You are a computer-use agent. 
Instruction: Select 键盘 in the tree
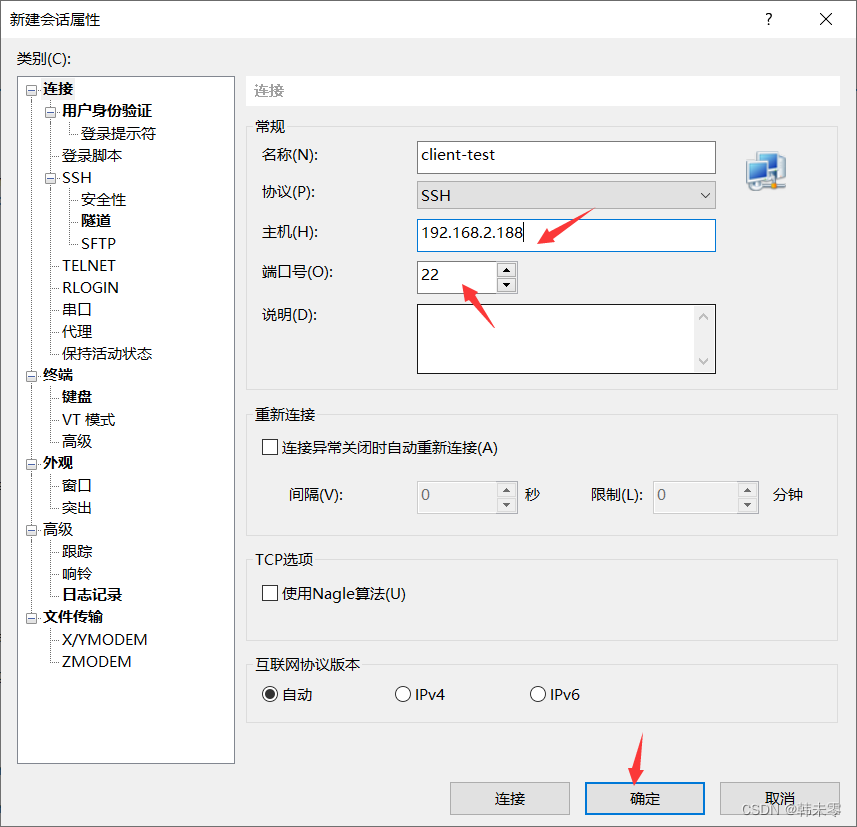(x=77, y=397)
